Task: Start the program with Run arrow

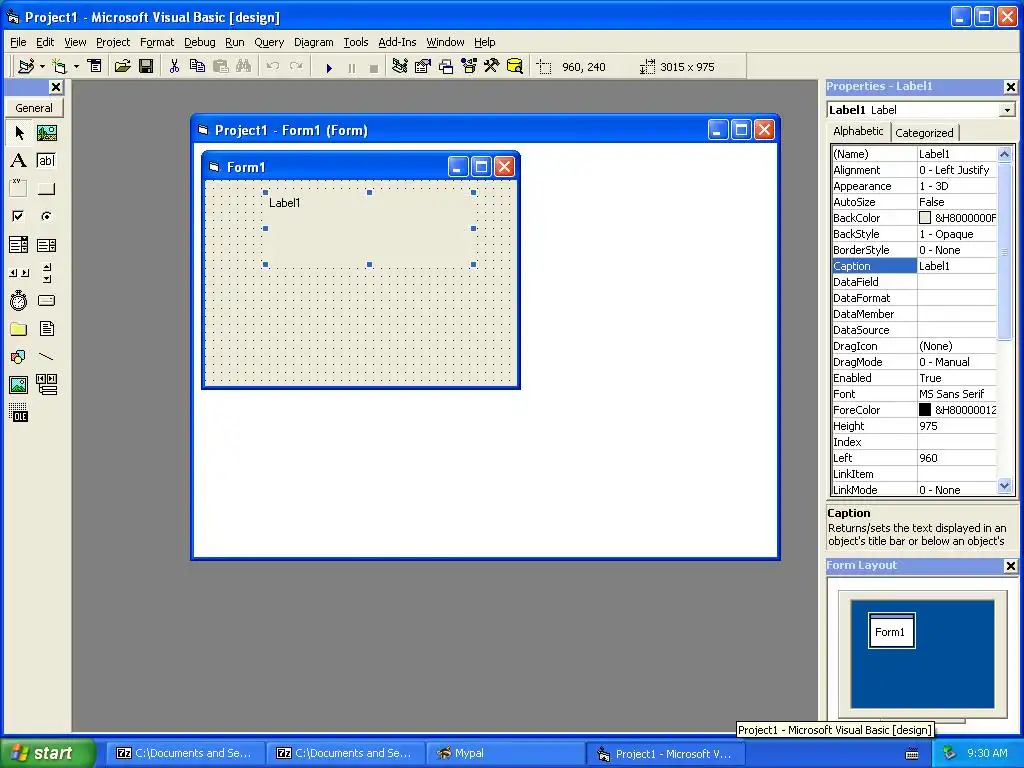Action: (329, 67)
